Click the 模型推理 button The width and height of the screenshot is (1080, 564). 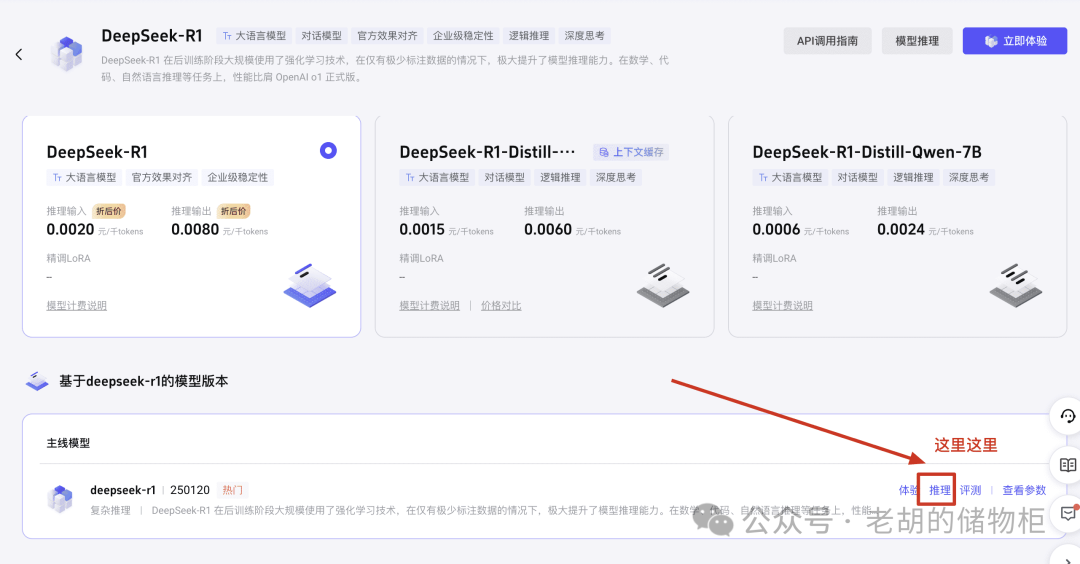[917, 41]
